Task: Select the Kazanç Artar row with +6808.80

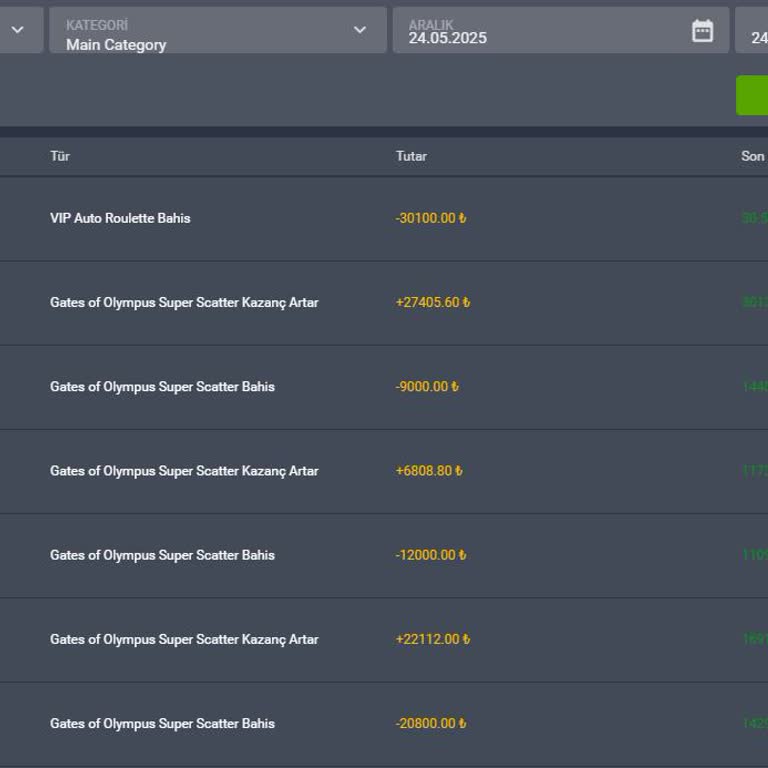Action: [384, 471]
